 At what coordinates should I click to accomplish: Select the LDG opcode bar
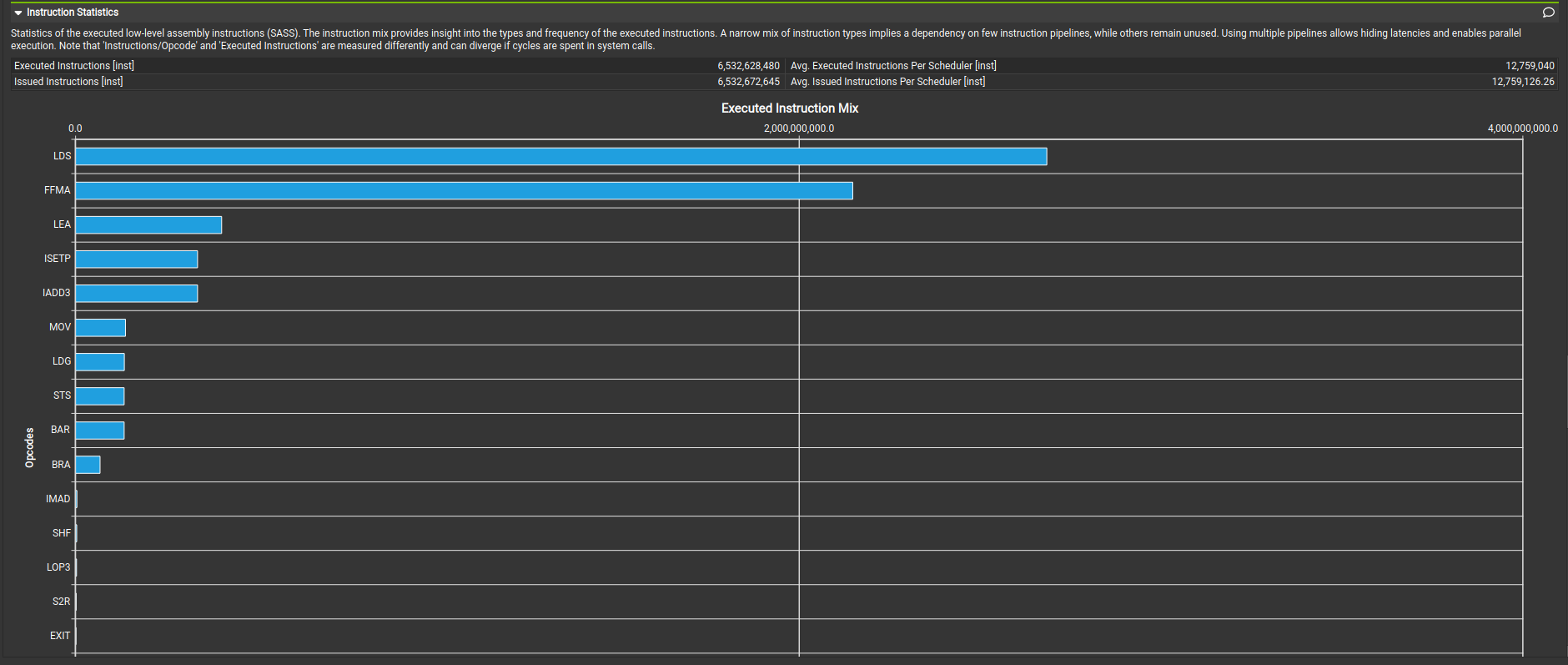tap(100, 362)
